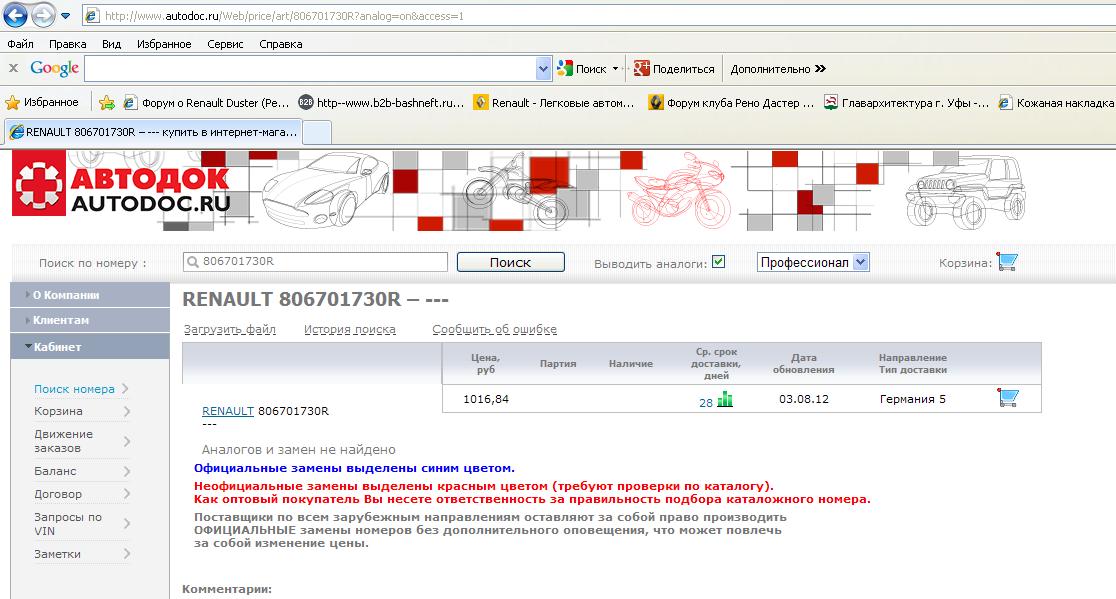This screenshot has height=599, width=1116.
Task: Click the autodoc.ru address bar
Action: (x=598, y=16)
